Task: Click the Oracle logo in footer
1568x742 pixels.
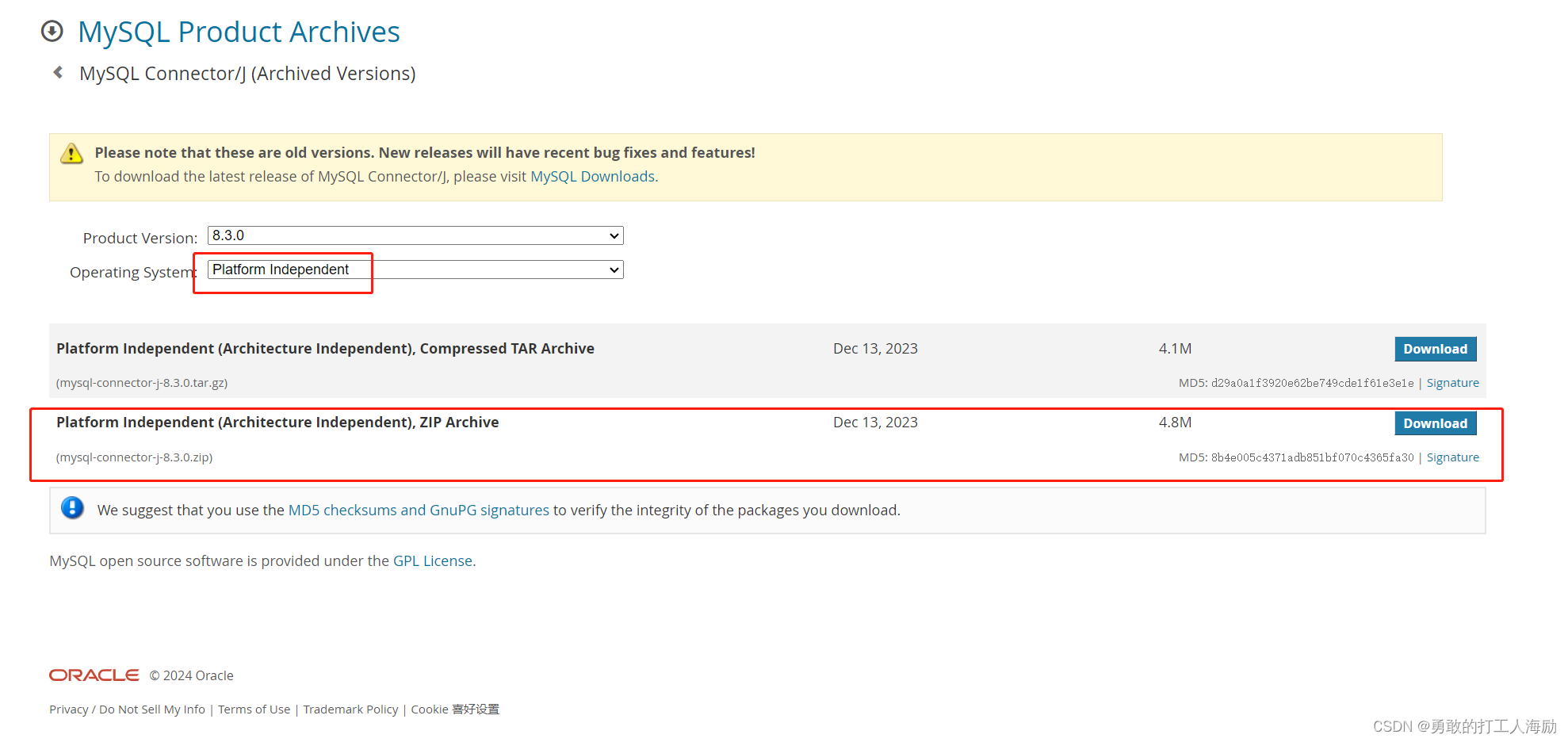Action: 94,675
